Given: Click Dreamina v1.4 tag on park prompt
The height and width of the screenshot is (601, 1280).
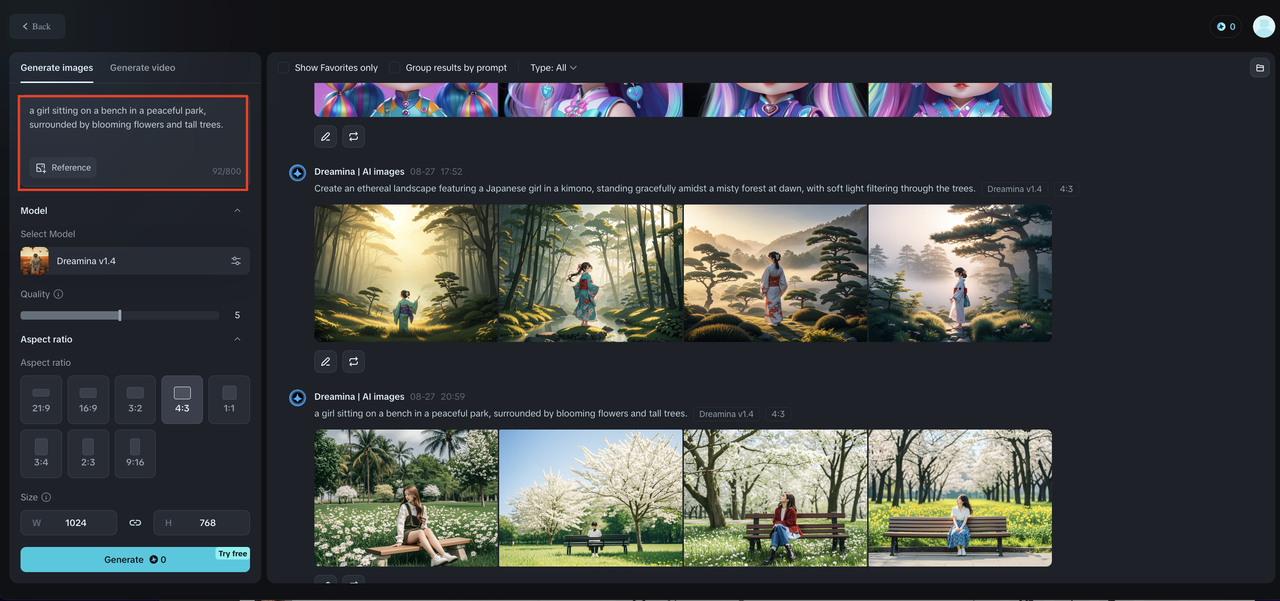Looking at the screenshot, I should tap(726, 414).
